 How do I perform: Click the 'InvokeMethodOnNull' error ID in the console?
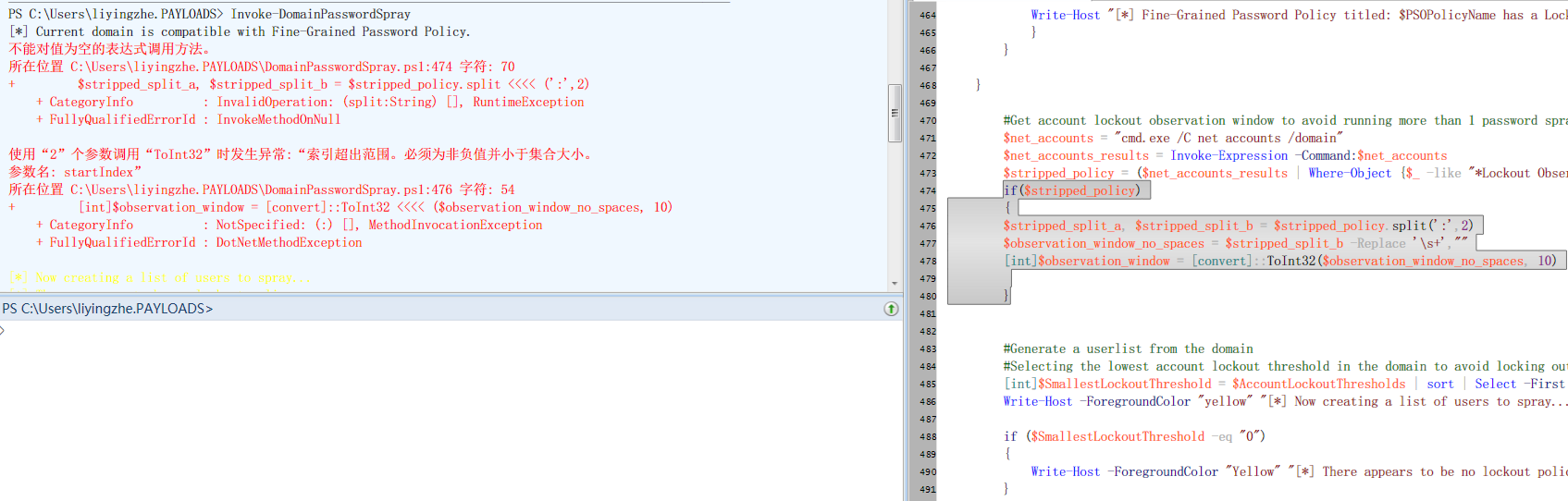point(278,119)
